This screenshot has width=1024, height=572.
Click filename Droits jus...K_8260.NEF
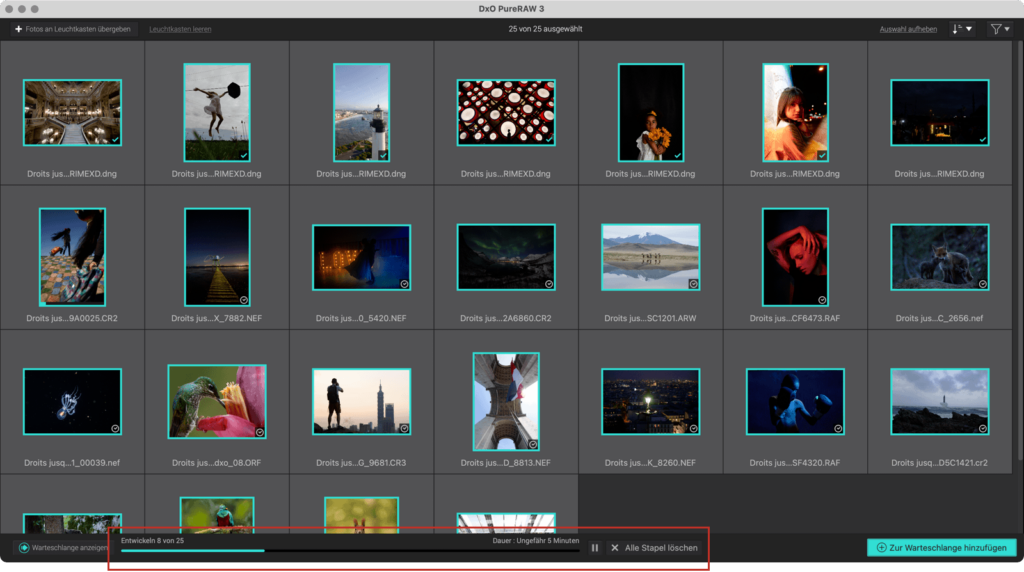pyautogui.click(x=650, y=463)
